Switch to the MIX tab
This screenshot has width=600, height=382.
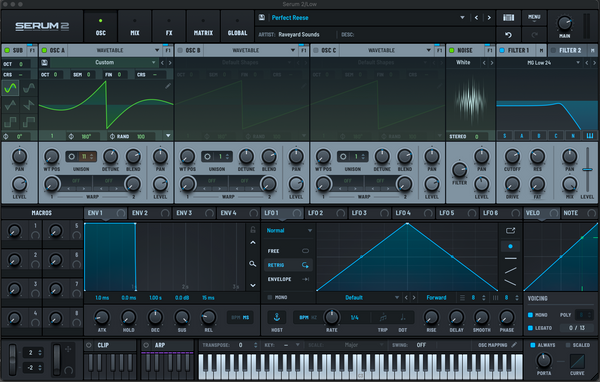click(135, 26)
